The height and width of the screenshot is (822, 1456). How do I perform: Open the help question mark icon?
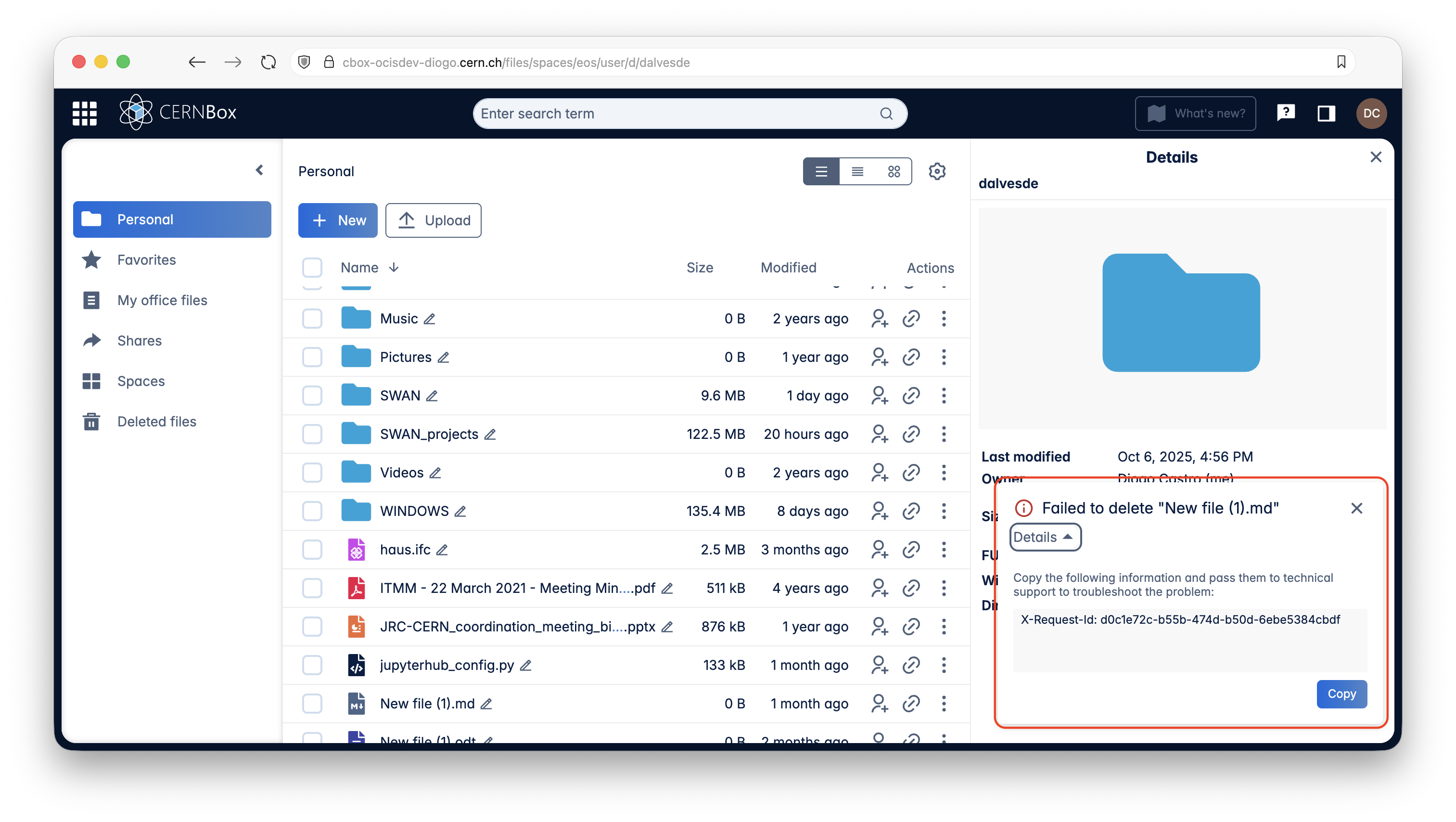click(x=1285, y=113)
